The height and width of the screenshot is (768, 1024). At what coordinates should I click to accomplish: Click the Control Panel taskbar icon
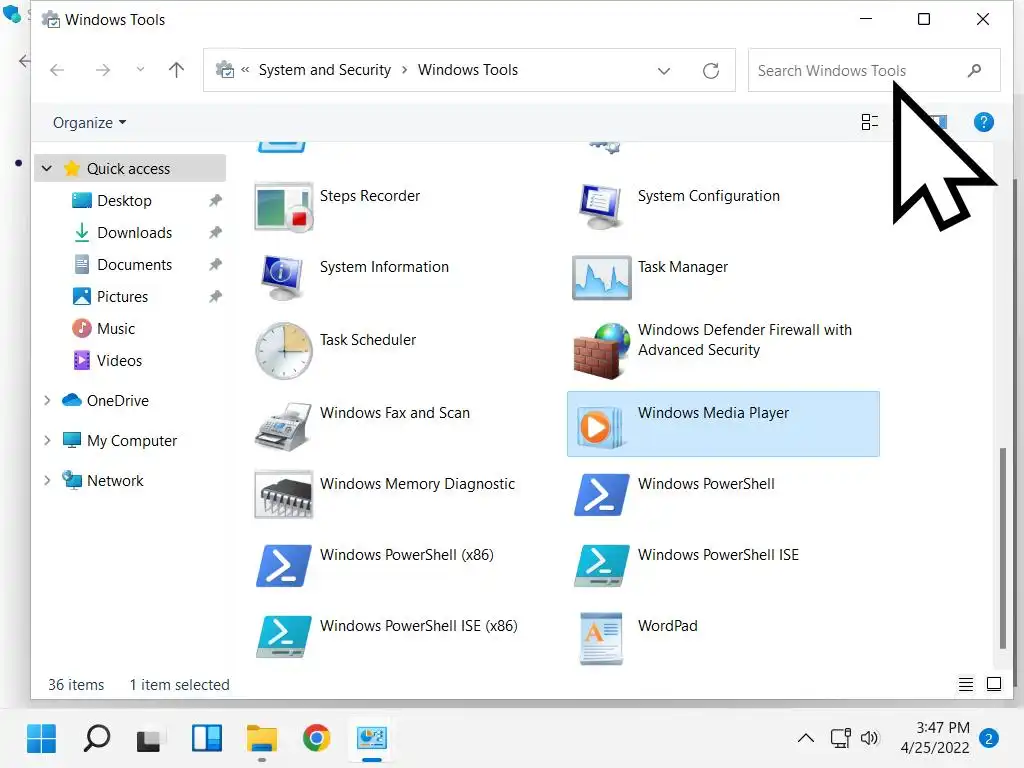pos(372,739)
